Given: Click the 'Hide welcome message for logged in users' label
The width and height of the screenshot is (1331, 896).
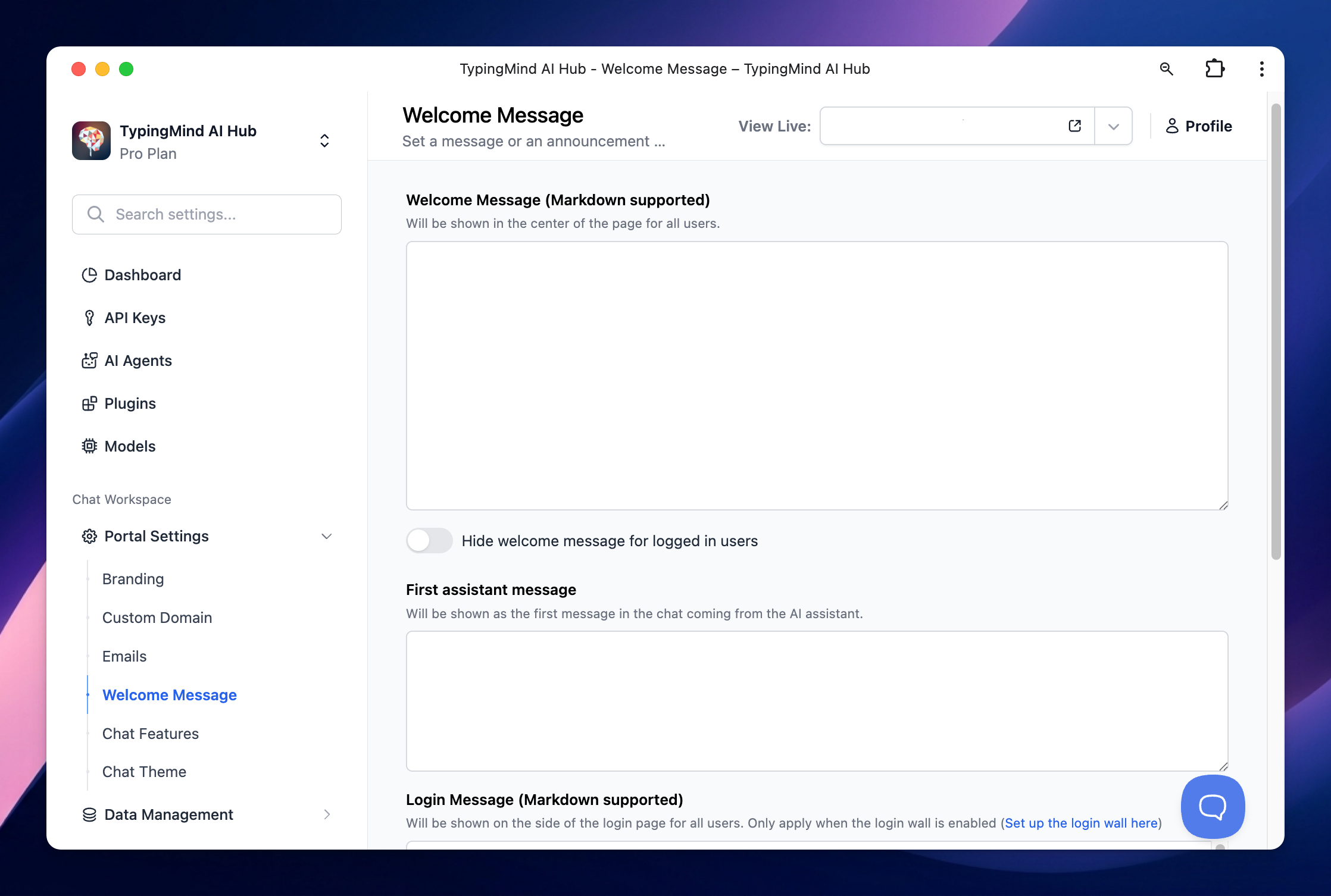Looking at the screenshot, I should coord(610,541).
